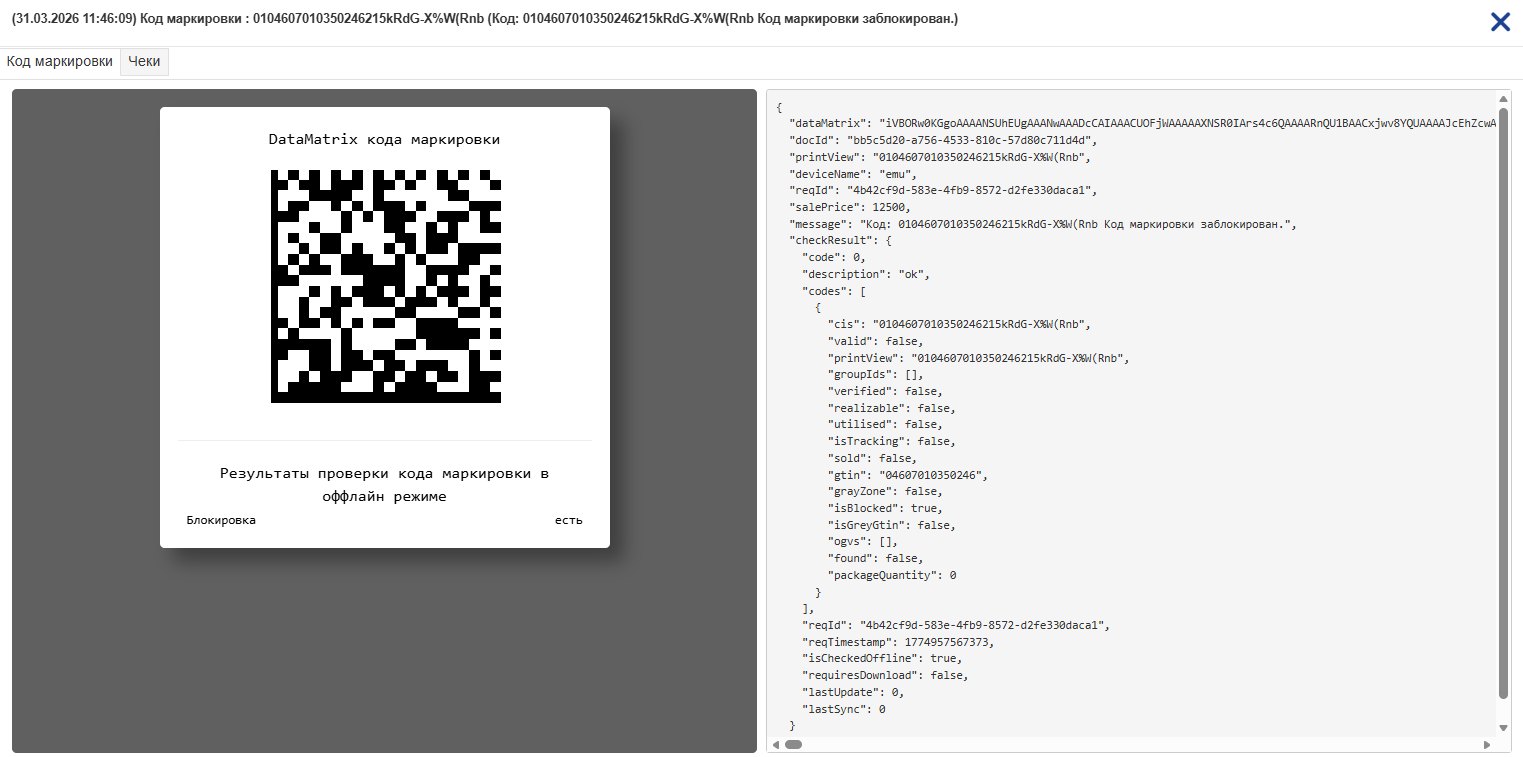The width and height of the screenshot is (1523, 757).
Task: Click the DataMatrix barcode image
Action: (x=385, y=287)
